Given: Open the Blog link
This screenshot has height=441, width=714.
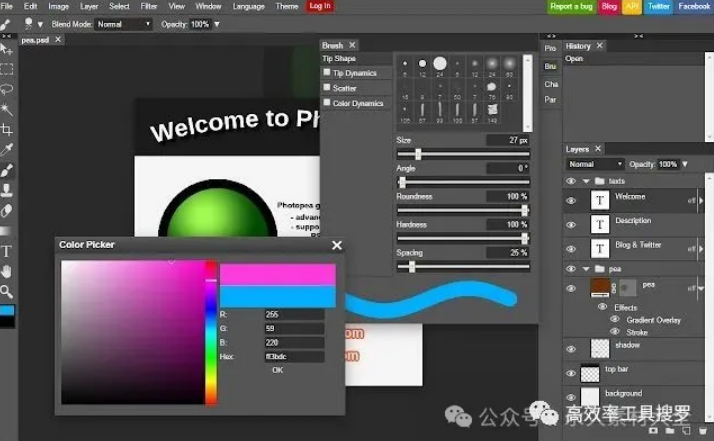Looking at the screenshot, I should pyautogui.click(x=609, y=6).
